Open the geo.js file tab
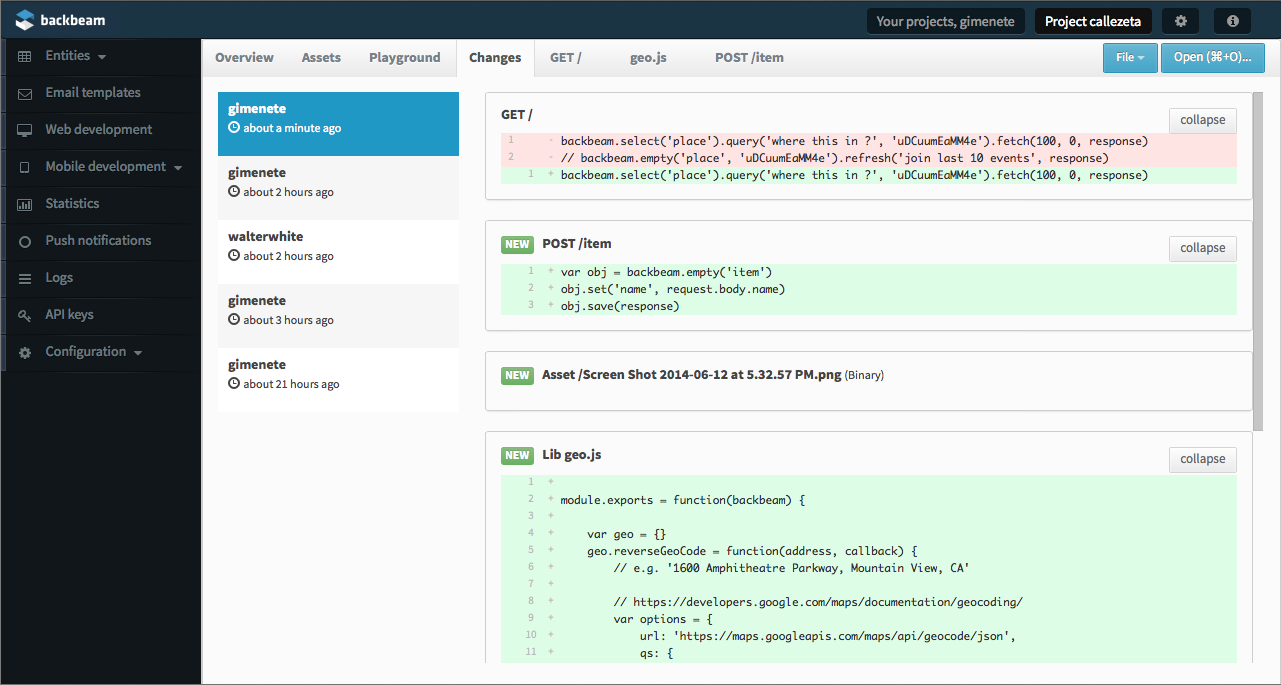 coord(648,57)
